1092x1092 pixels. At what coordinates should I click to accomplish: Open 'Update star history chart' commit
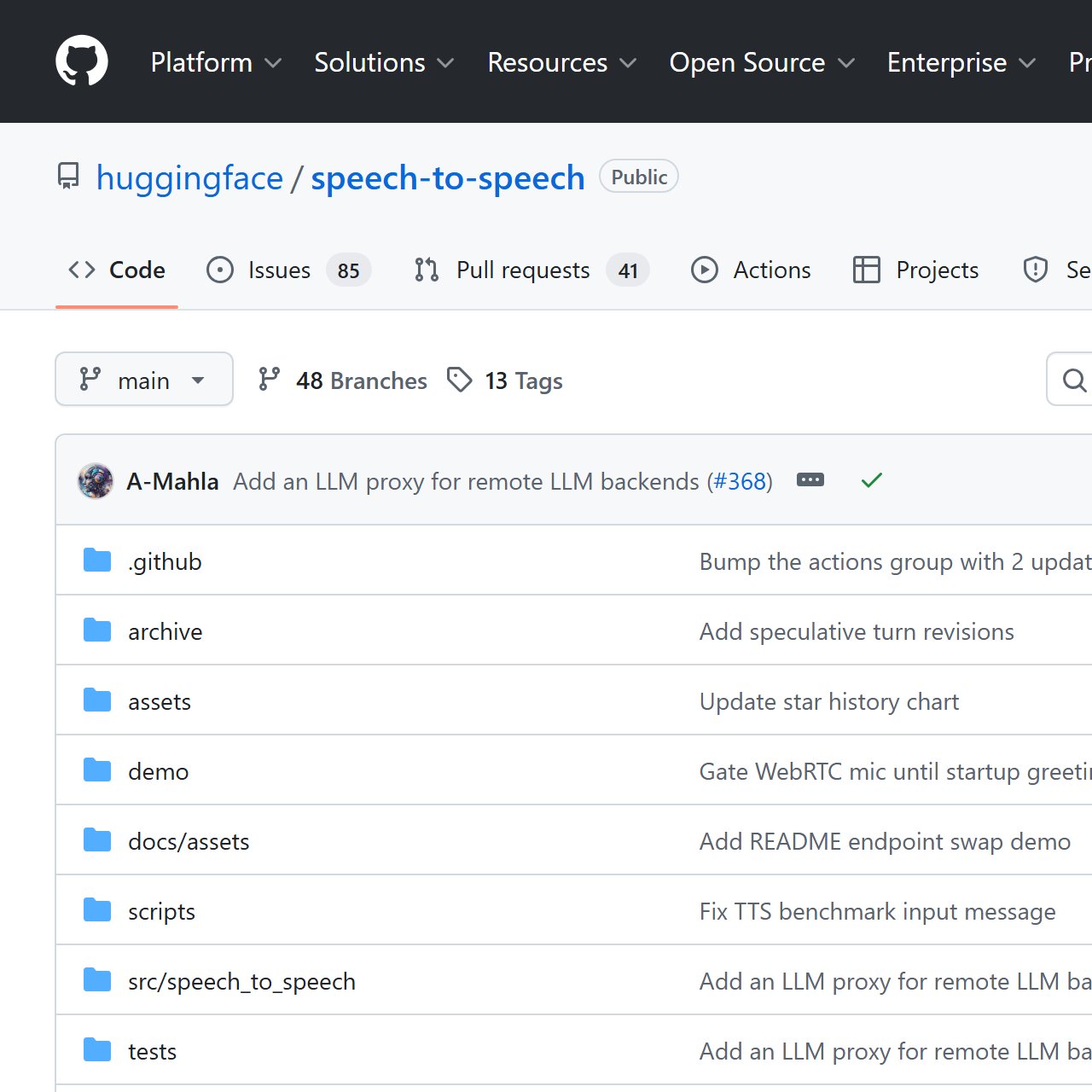click(829, 701)
